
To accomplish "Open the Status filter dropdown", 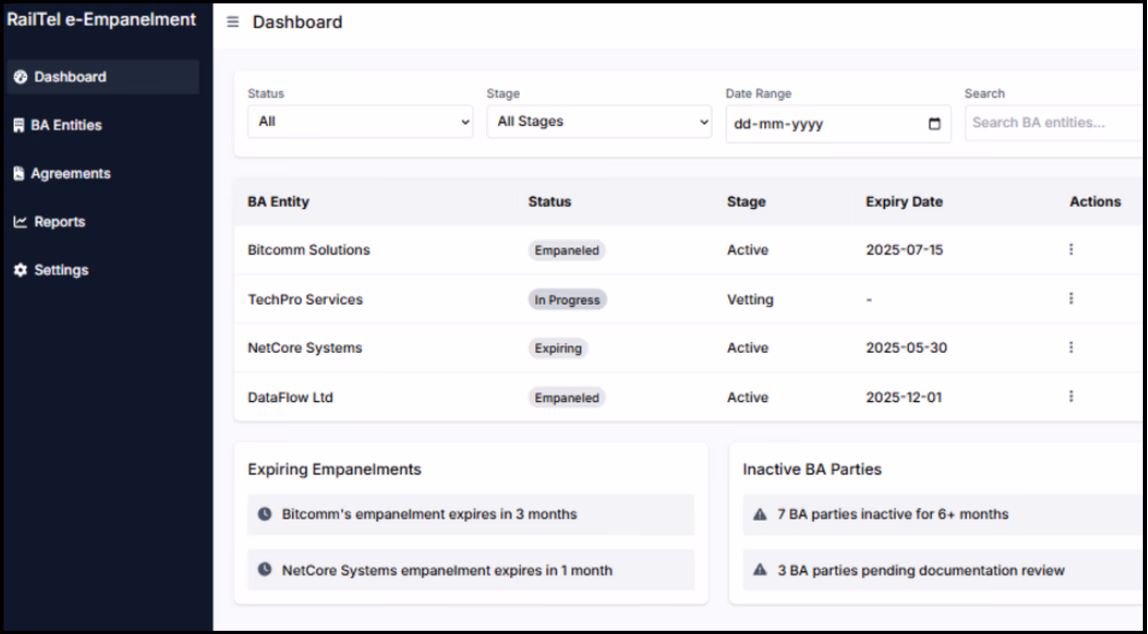I will pyautogui.click(x=360, y=121).
